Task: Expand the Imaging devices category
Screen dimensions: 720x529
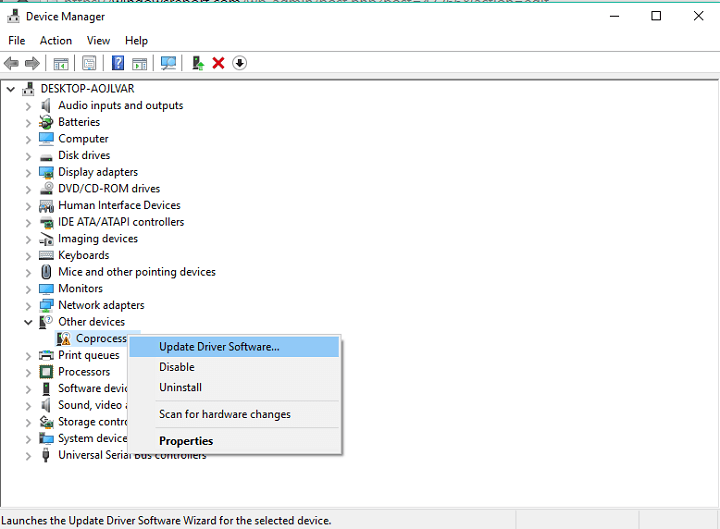Action: (28, 240)
